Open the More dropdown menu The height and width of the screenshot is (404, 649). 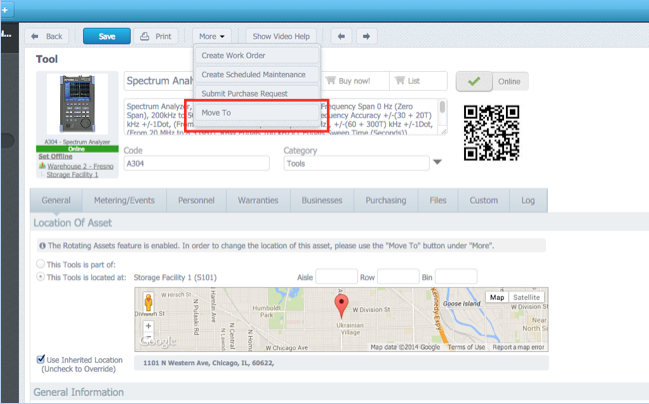[x=211, y=36]
